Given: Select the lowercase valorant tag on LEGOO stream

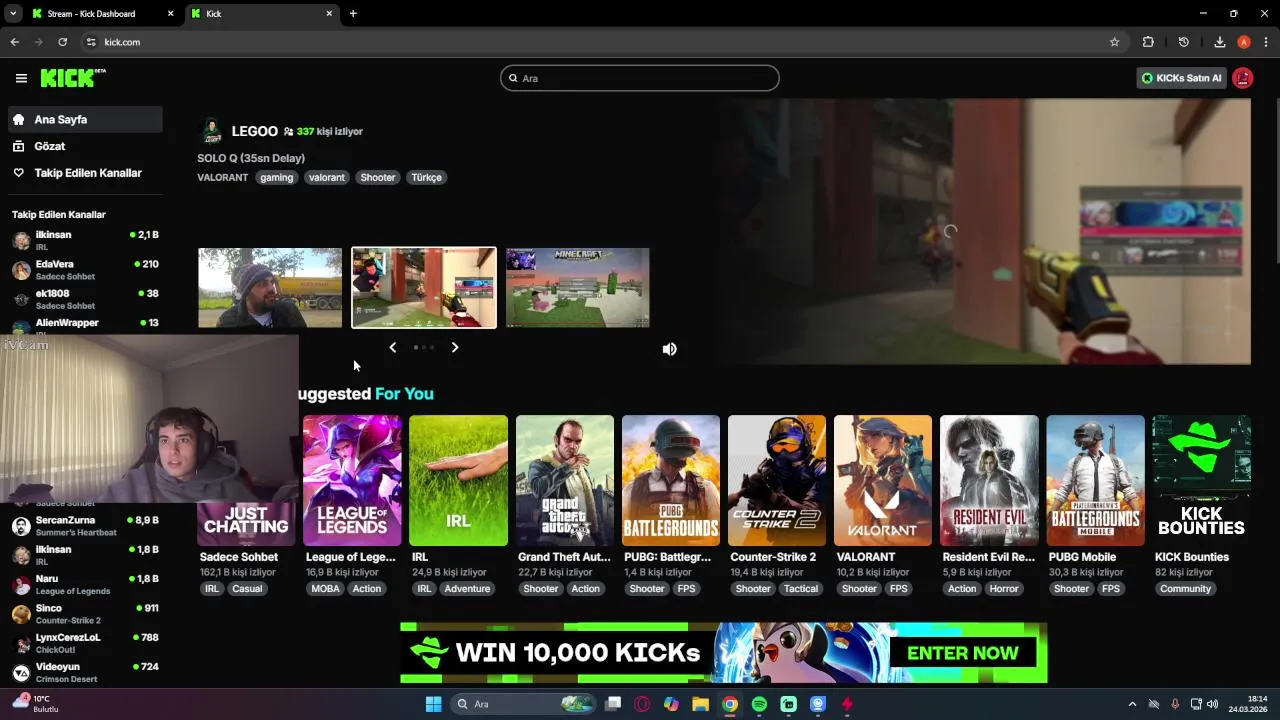Looking at the screenshot, I should pos(327,177).
